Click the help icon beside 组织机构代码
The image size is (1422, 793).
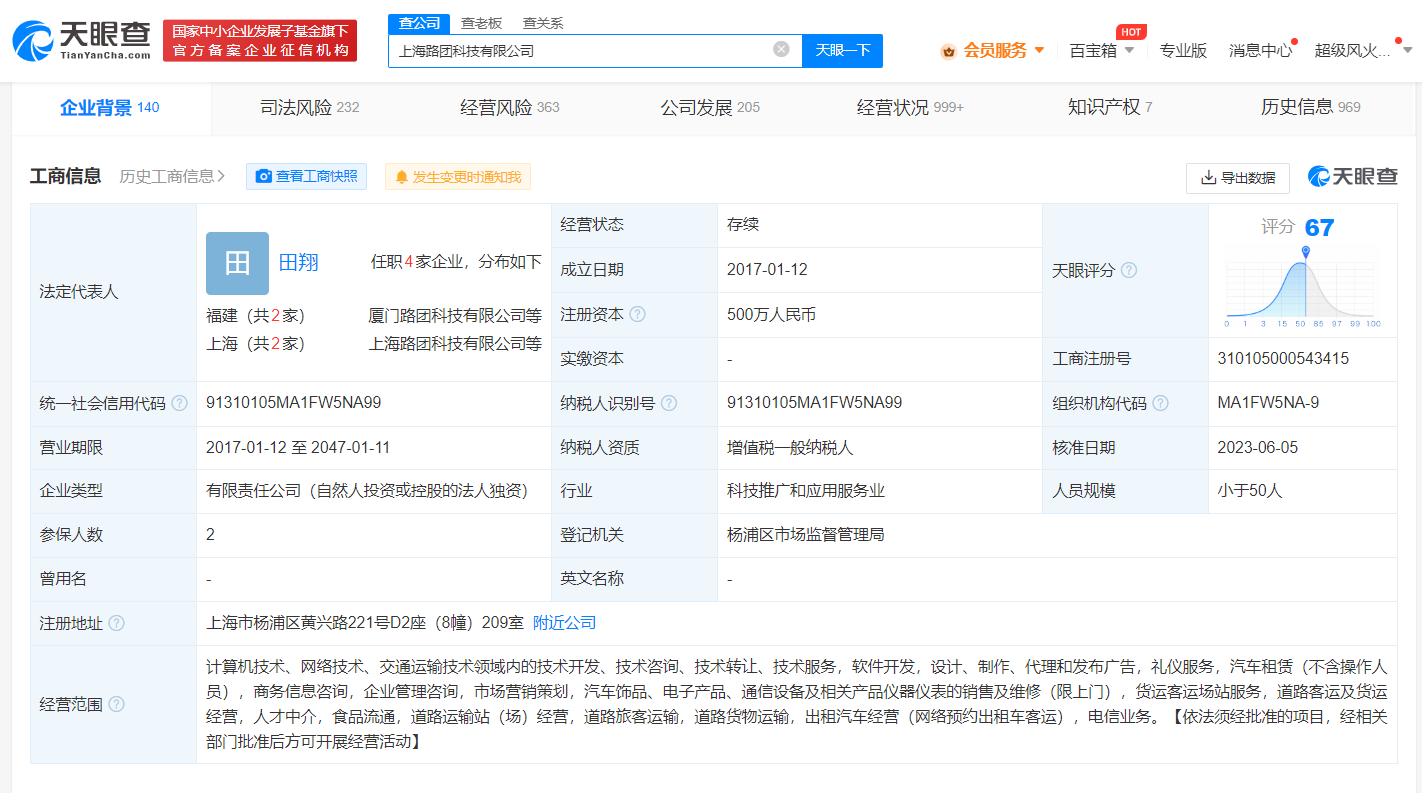pos(1160,403)
